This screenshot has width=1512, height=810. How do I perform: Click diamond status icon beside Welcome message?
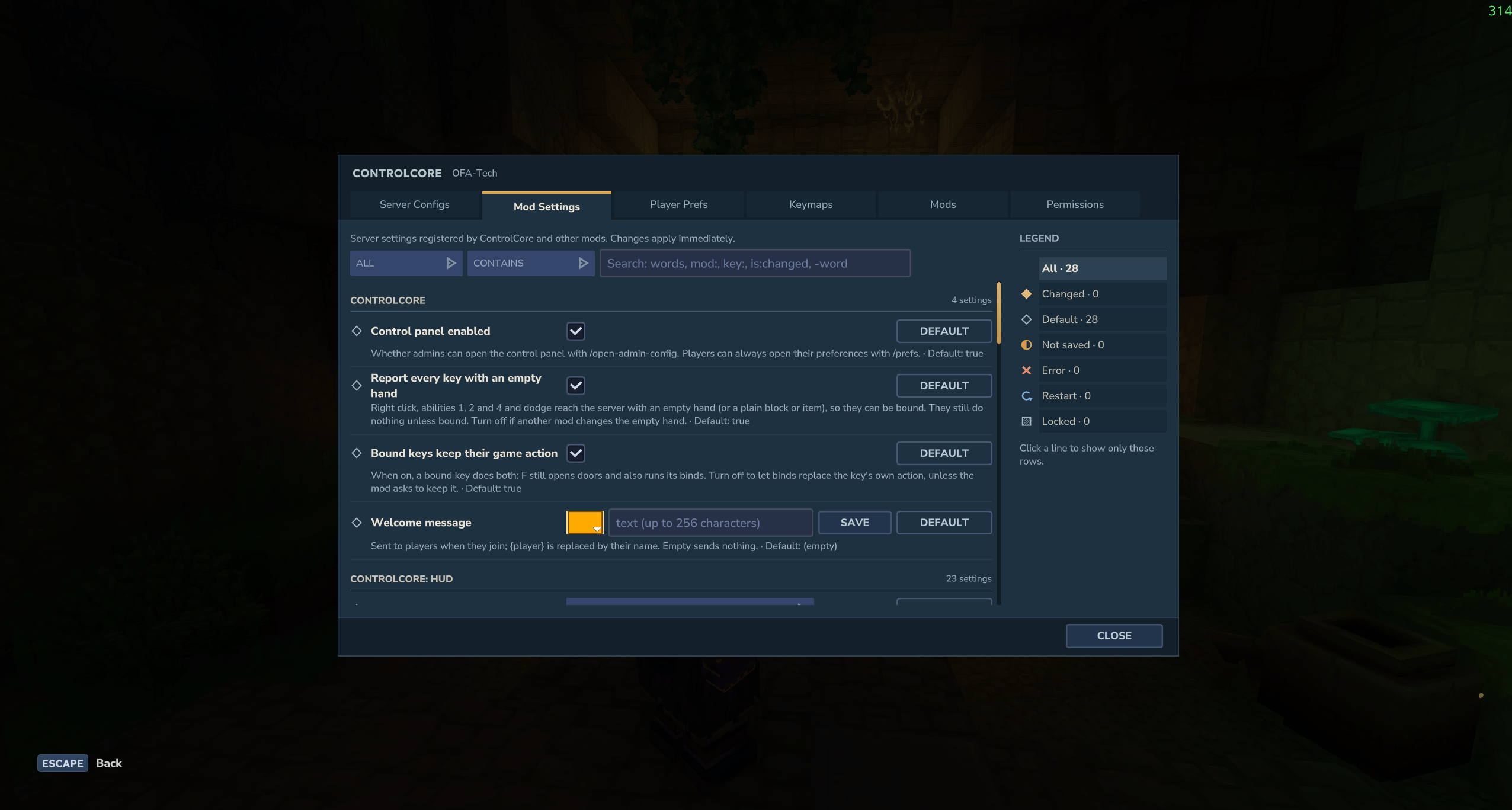point(357,523)
